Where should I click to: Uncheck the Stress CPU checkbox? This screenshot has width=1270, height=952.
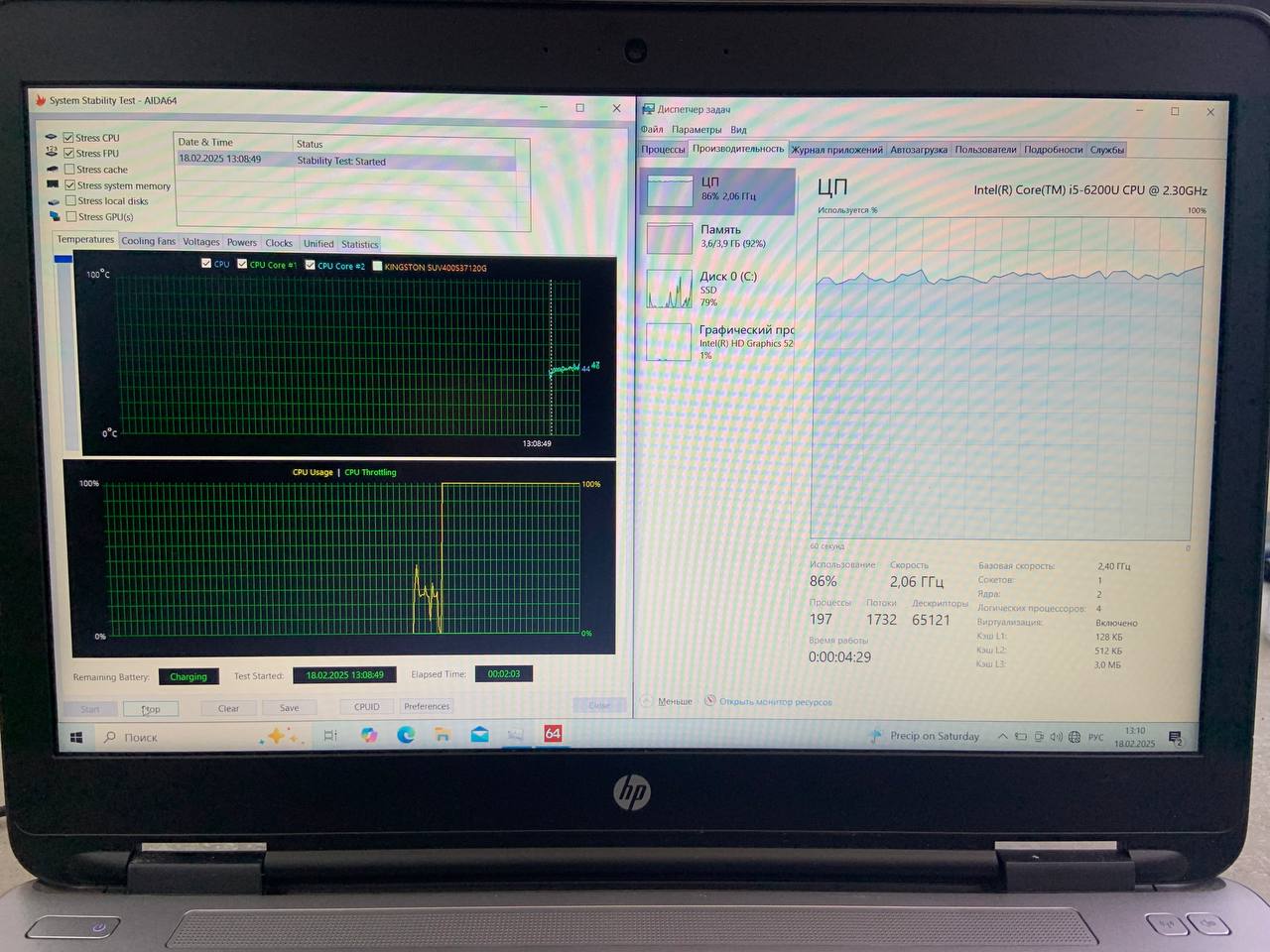pos(68,137)
